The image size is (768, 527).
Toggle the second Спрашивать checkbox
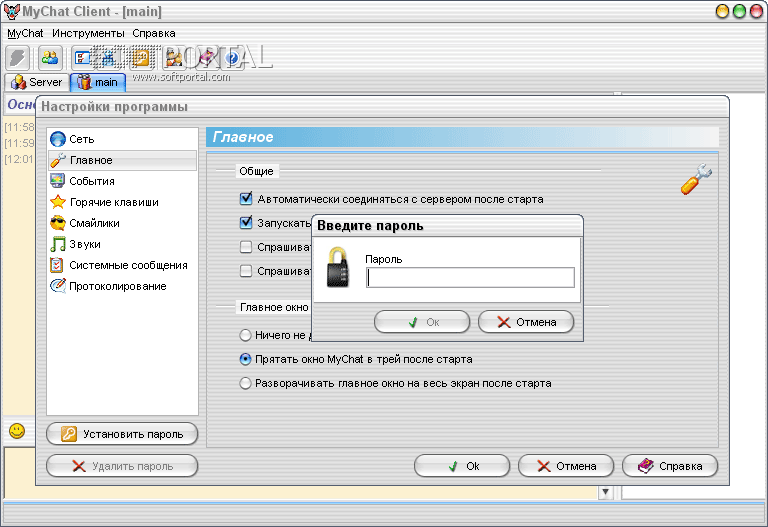[246, 271]
